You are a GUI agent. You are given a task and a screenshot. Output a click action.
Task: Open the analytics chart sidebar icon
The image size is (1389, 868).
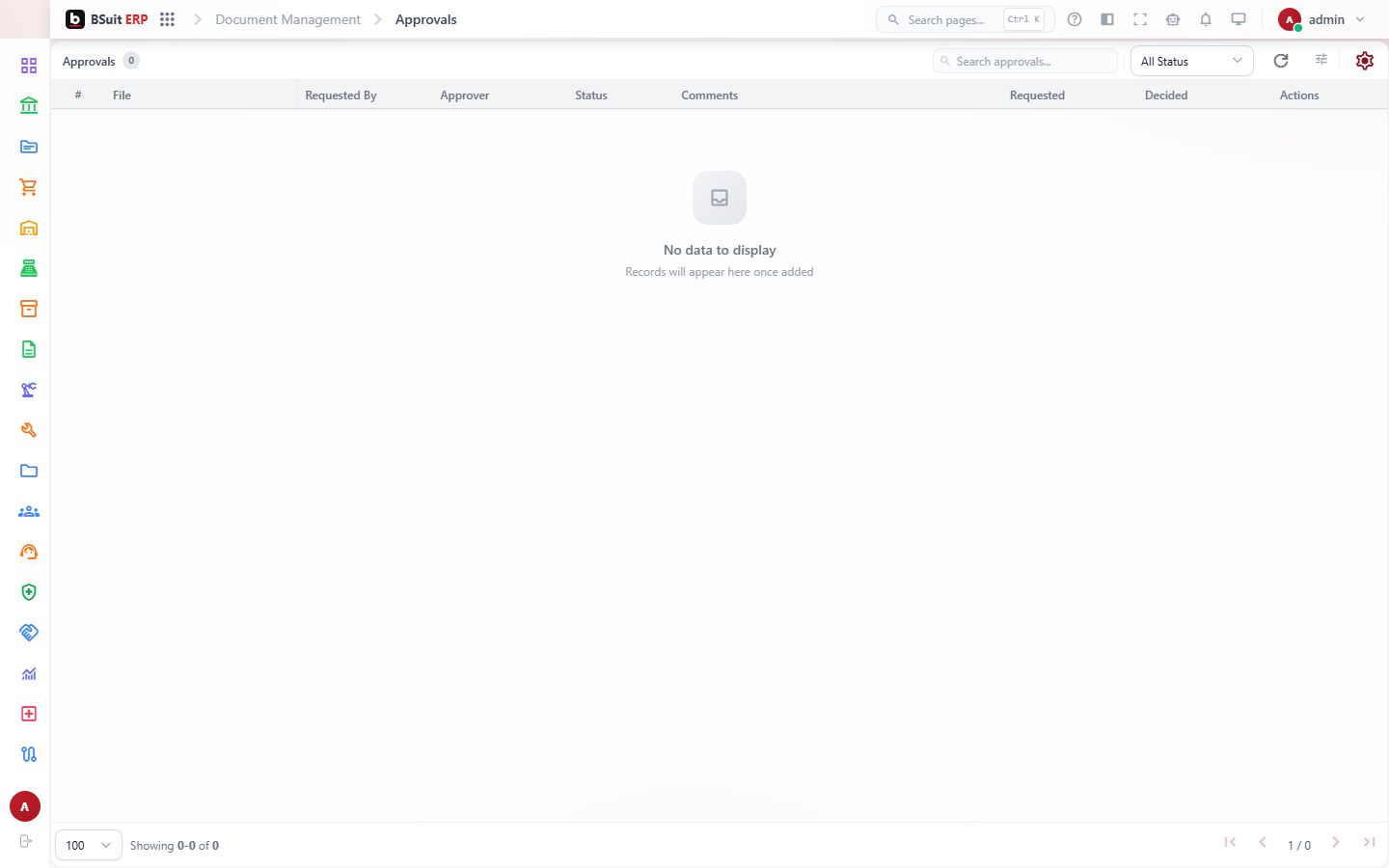pos(29,673)
